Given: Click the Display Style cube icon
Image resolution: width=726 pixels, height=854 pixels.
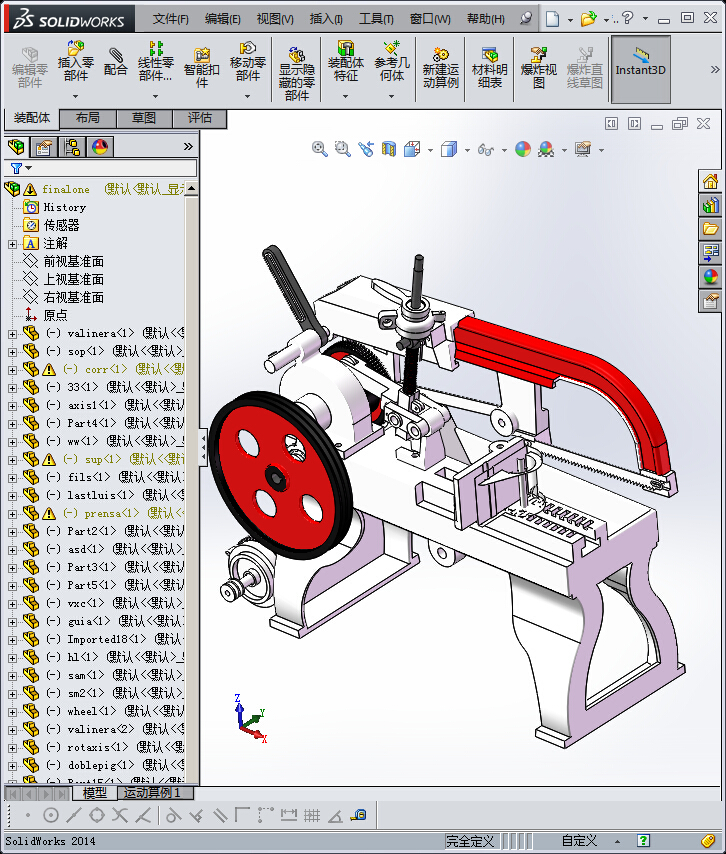Looking at the screenshot, I should coord(449,149).
